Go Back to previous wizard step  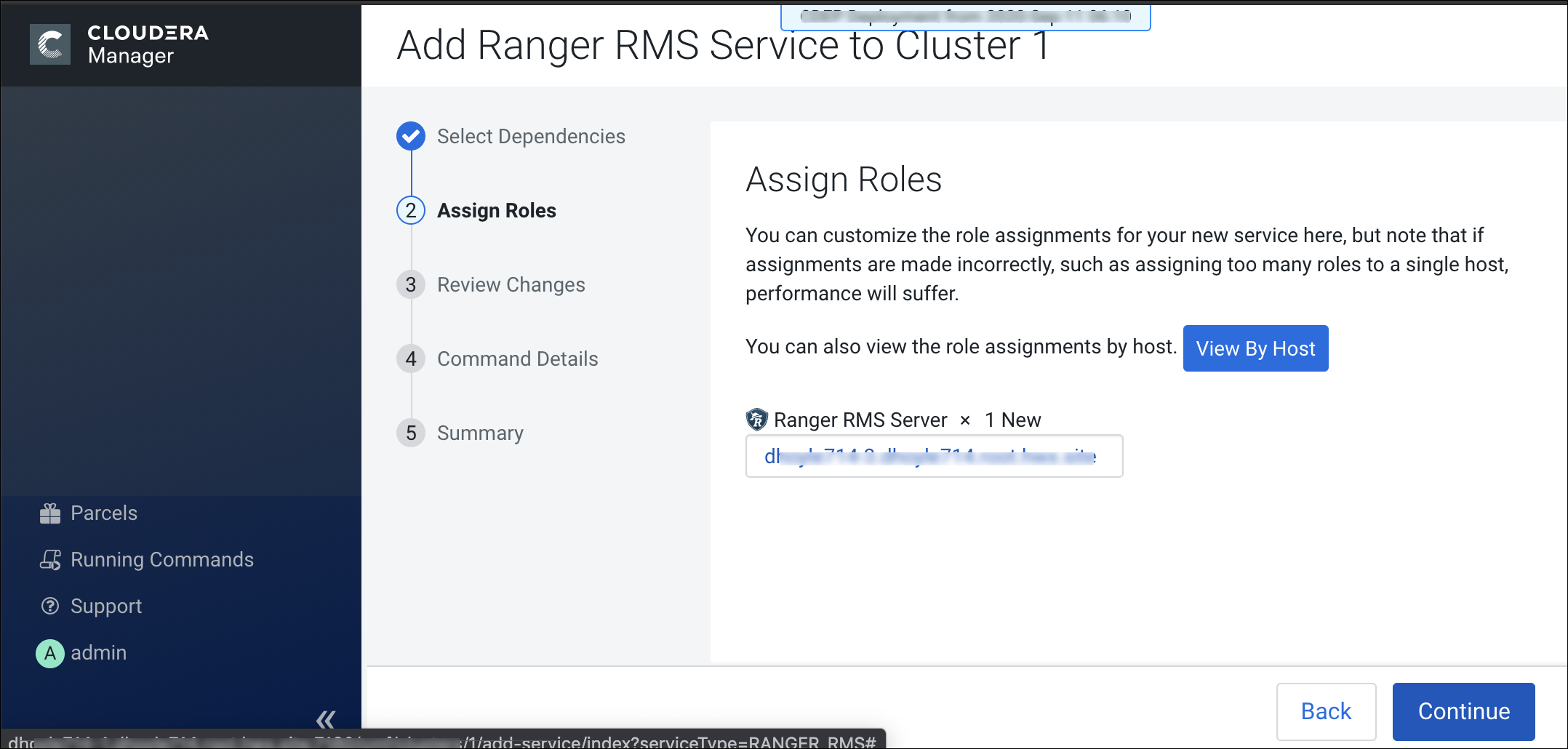point(1326,711)
